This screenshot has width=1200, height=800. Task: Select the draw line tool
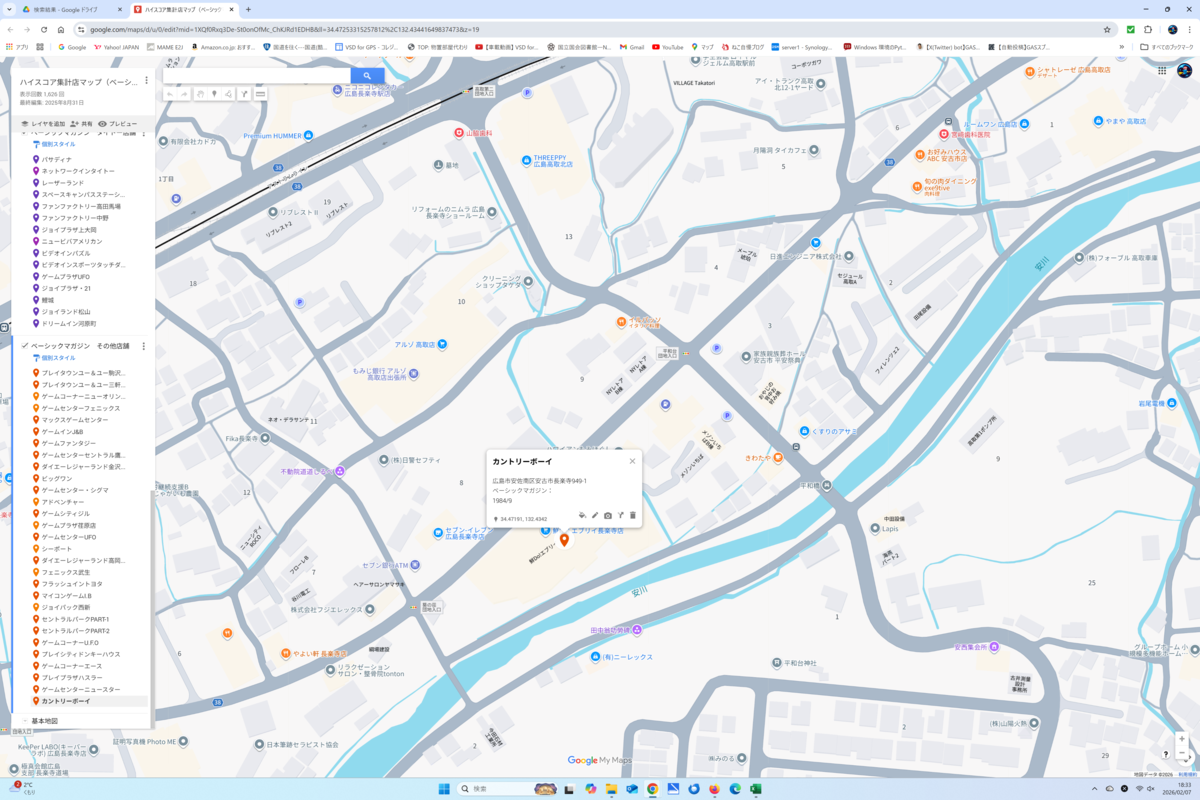point(229,94)
